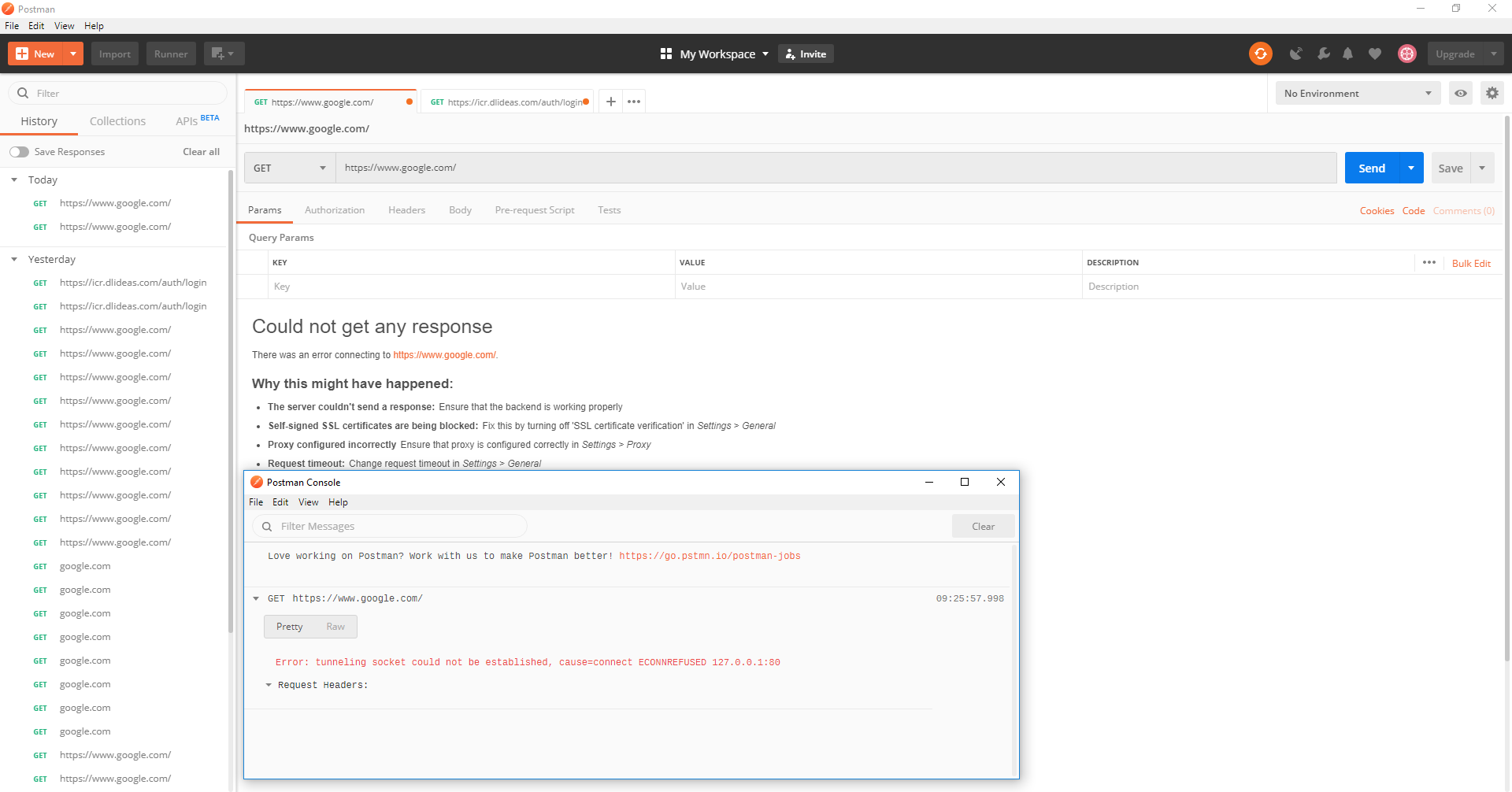Open notifications via the bell icon
The height and width of the screenshot is (792, 1512).
point(1348,54)
